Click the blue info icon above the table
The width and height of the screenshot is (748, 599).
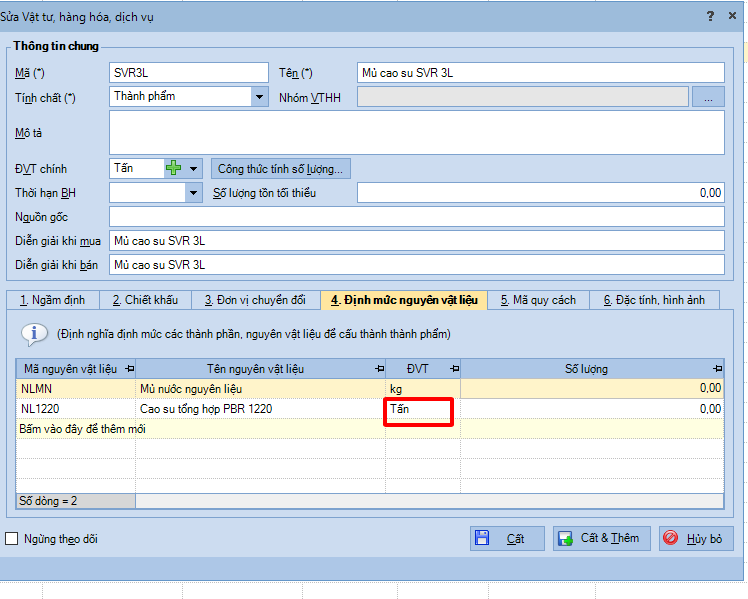[34, 333]
